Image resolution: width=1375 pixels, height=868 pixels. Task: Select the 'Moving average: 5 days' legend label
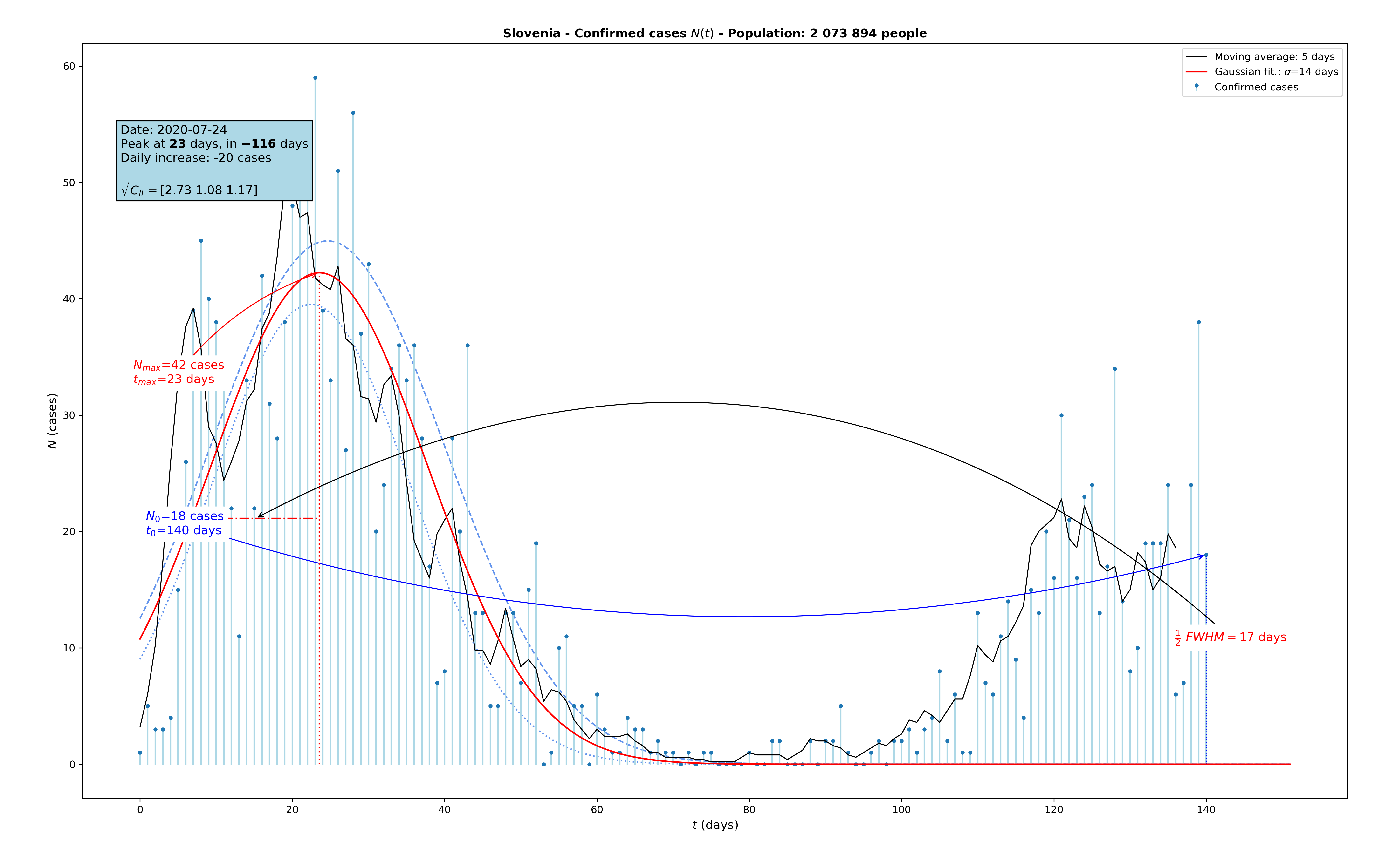tap(1274, 56)
